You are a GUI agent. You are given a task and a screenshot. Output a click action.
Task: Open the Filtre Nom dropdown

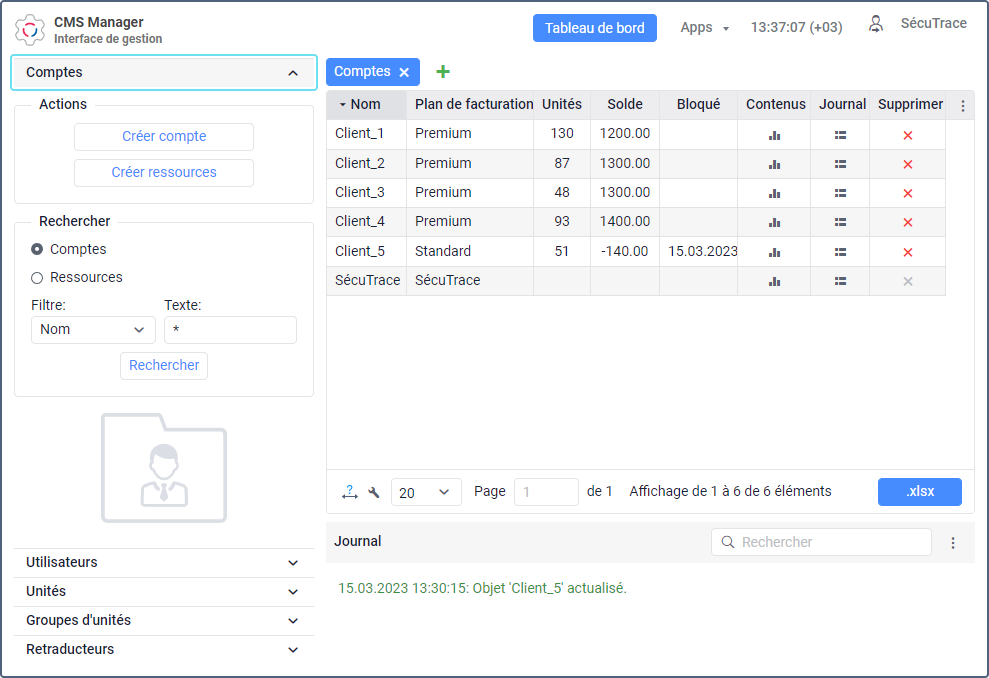93,330
